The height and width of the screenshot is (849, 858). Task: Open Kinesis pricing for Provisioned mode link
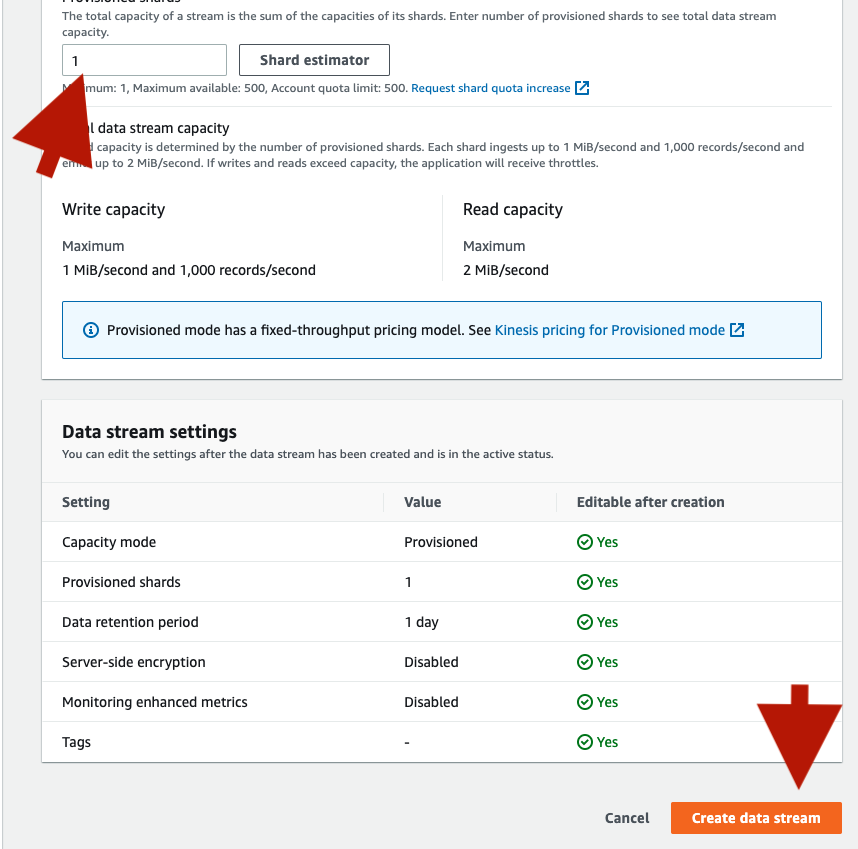tap(610, 330)
